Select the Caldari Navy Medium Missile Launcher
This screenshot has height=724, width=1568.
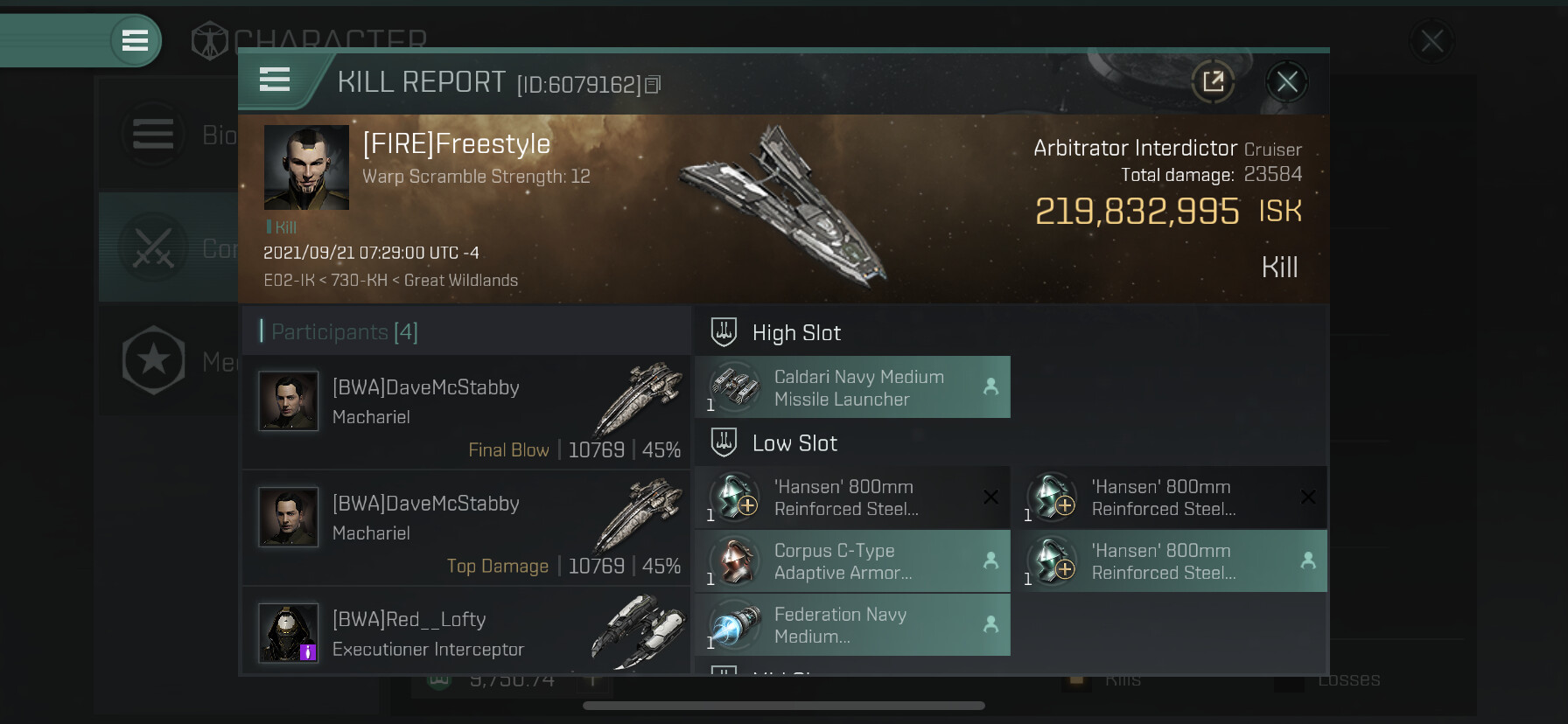click(x=853, y=387)
